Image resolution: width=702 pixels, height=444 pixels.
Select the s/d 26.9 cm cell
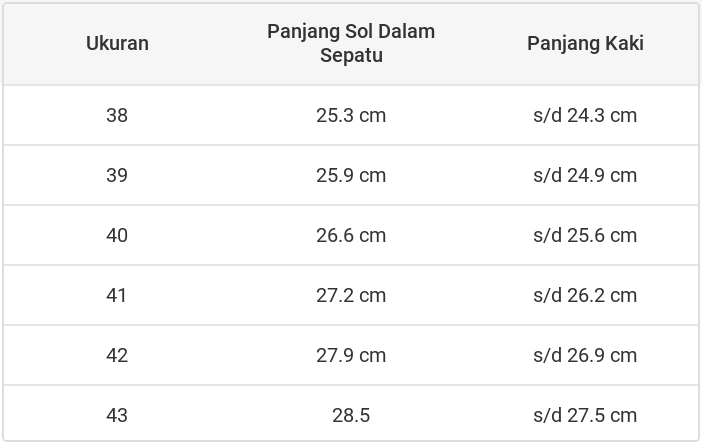pos(585,355)
